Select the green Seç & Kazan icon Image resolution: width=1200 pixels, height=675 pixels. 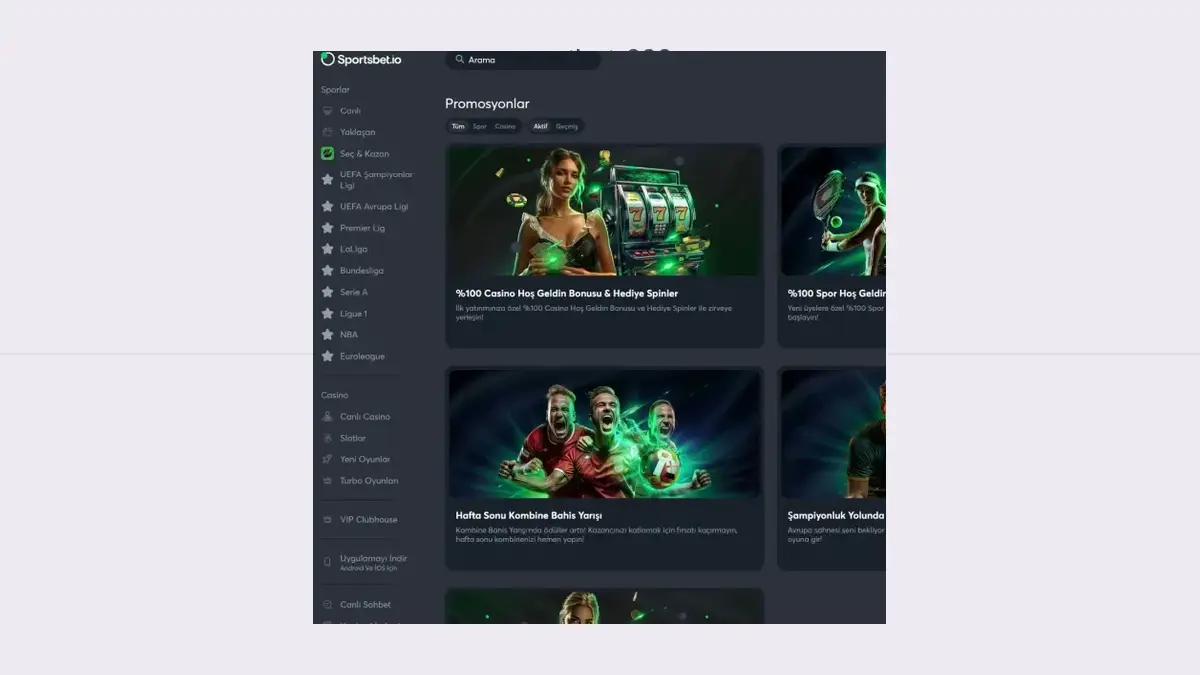click(327, 154)
